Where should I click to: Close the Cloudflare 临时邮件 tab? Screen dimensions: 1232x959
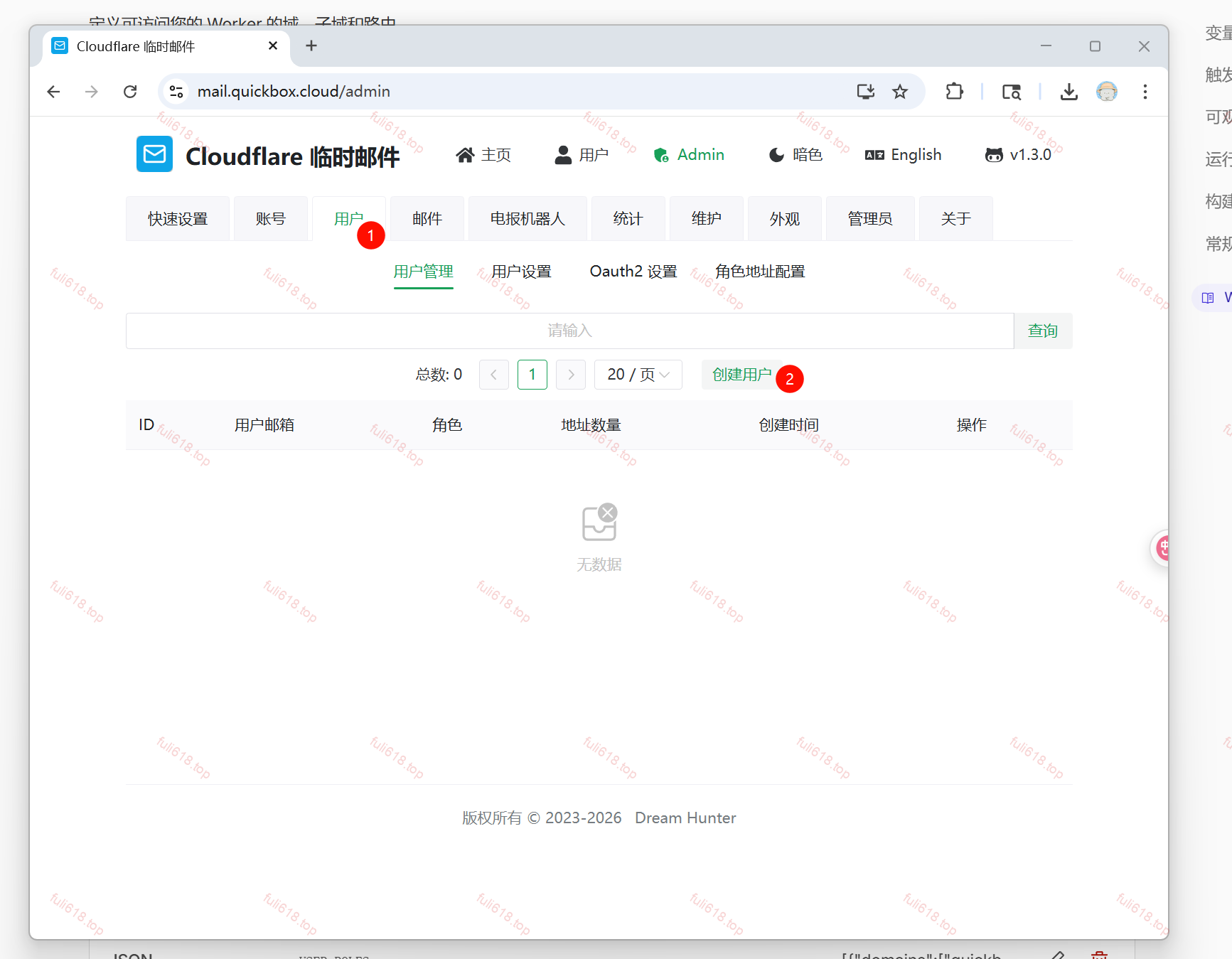[273, 46]
